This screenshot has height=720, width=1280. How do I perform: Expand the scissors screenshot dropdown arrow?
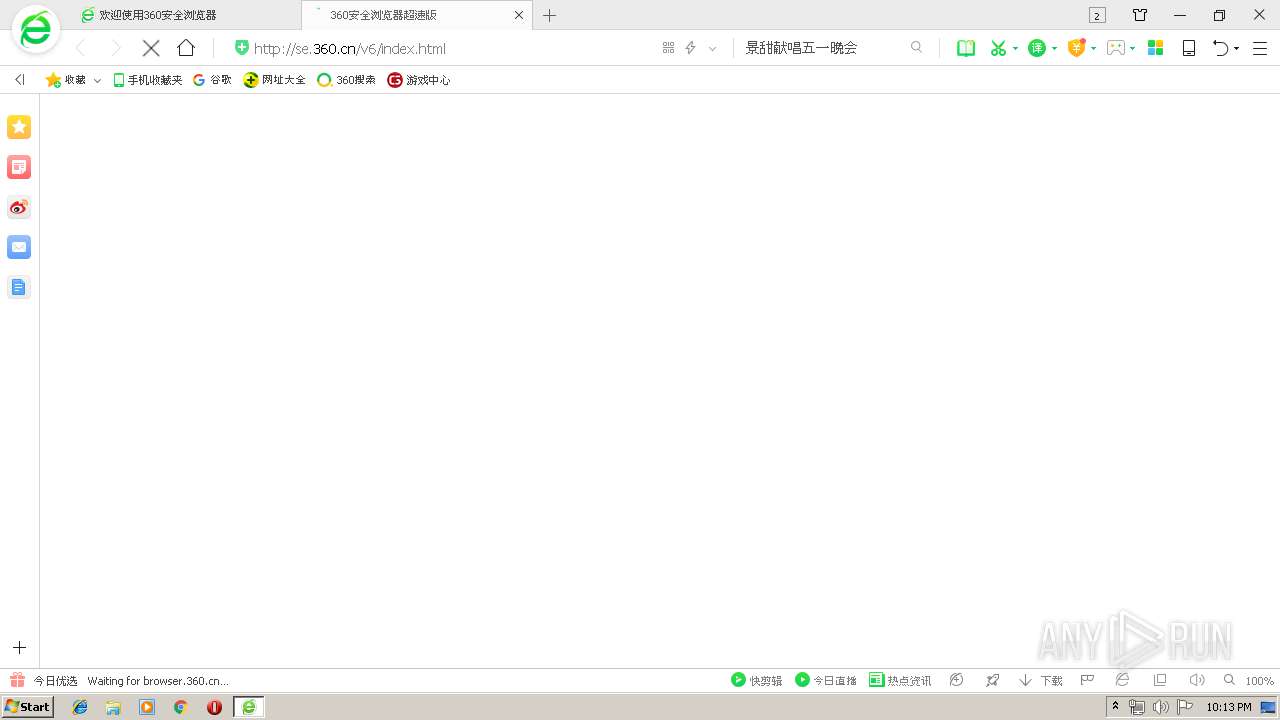tap(1015, 48)
